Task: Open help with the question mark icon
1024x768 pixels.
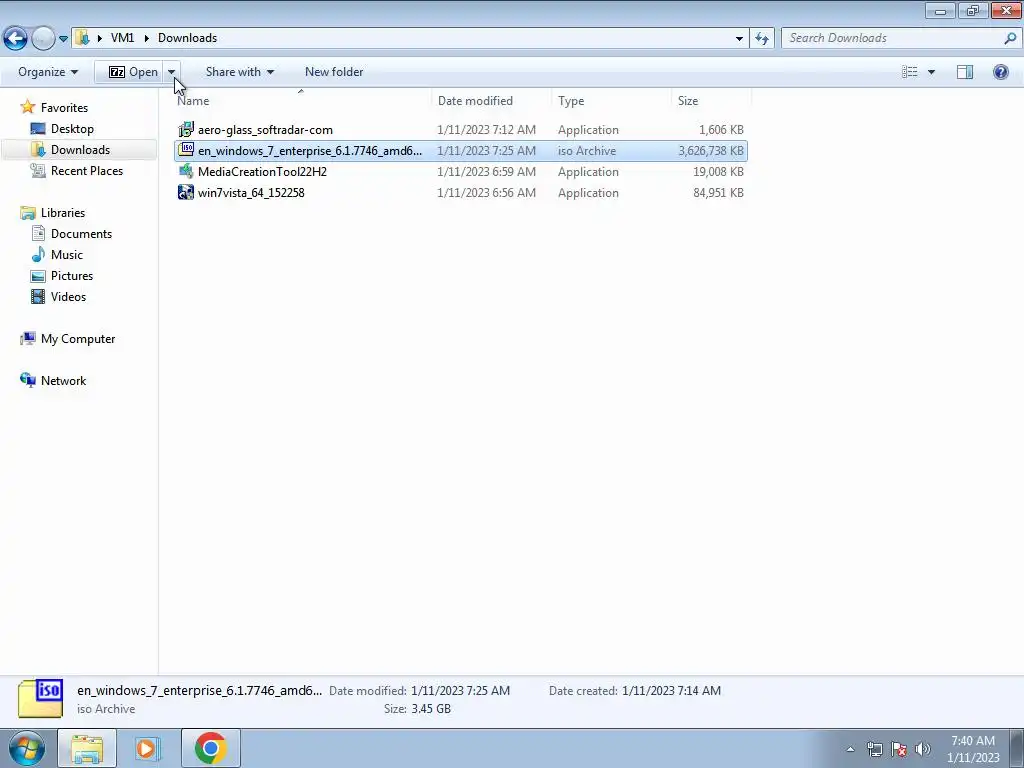Action: click(1000, 72)
